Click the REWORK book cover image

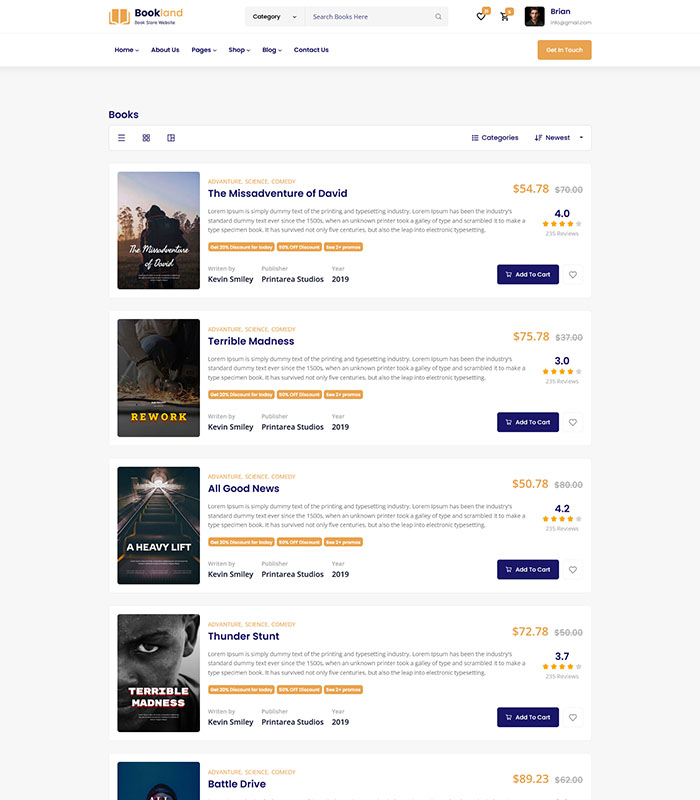tap(159, 378)
